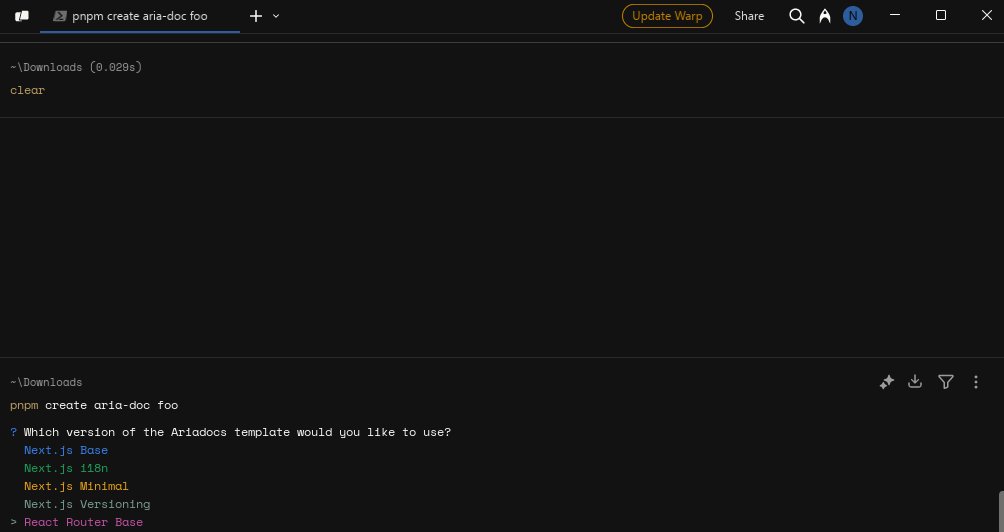Screen dimensions: 1004x532
Task: Expand the new tab options chevron
Action: [276, 16]
